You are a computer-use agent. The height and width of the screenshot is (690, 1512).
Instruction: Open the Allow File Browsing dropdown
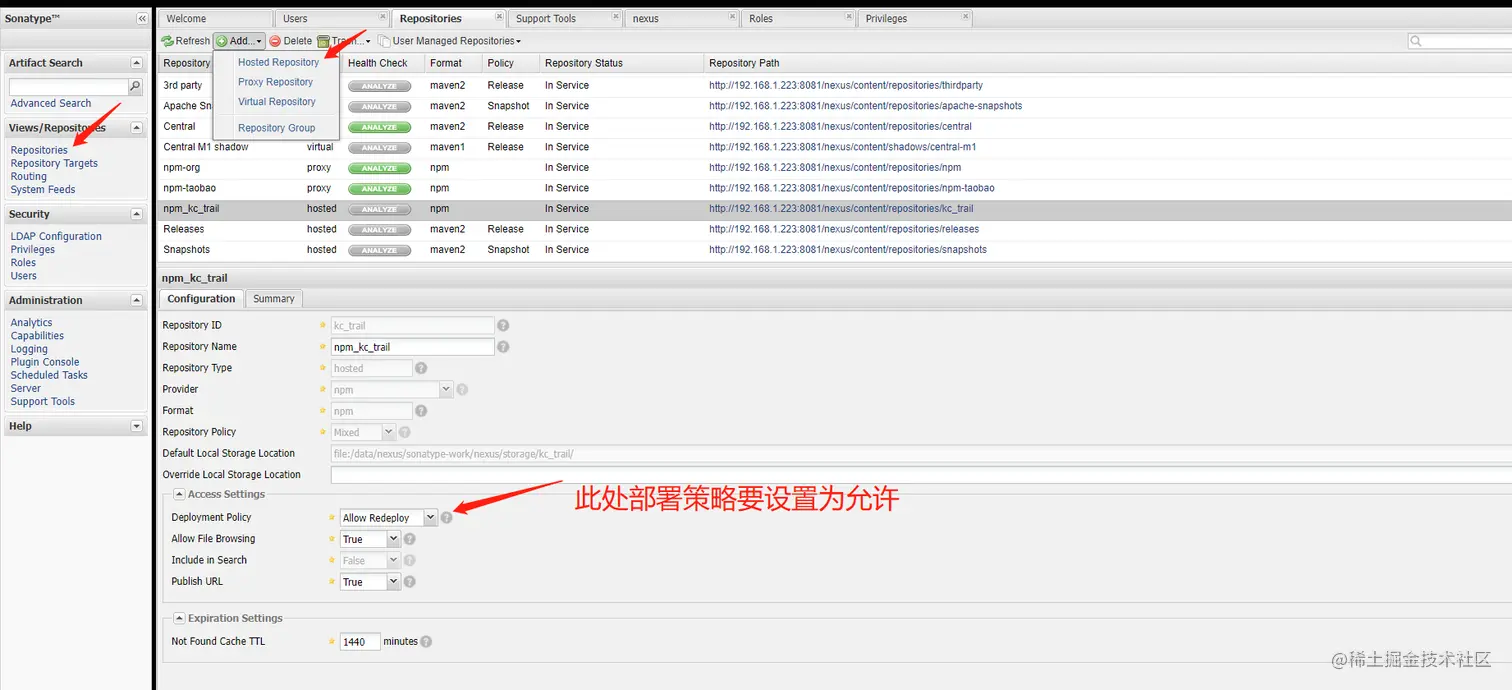[393, 539]
